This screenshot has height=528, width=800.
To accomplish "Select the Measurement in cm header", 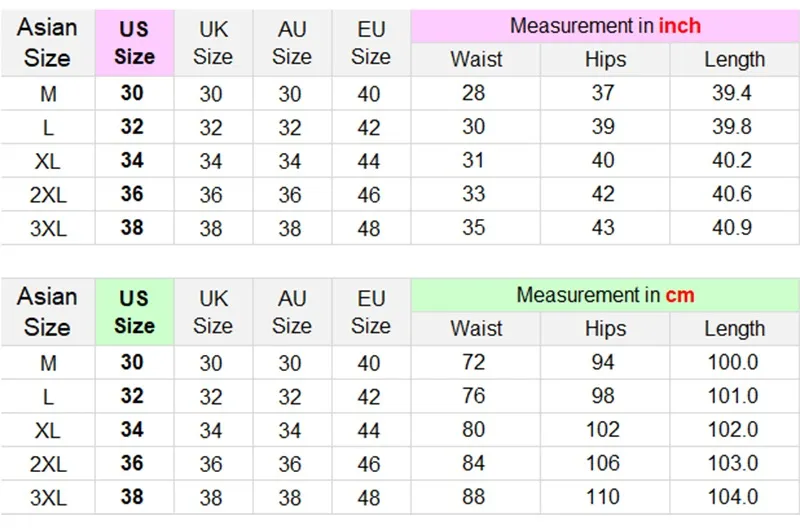I will pos(605,295).
